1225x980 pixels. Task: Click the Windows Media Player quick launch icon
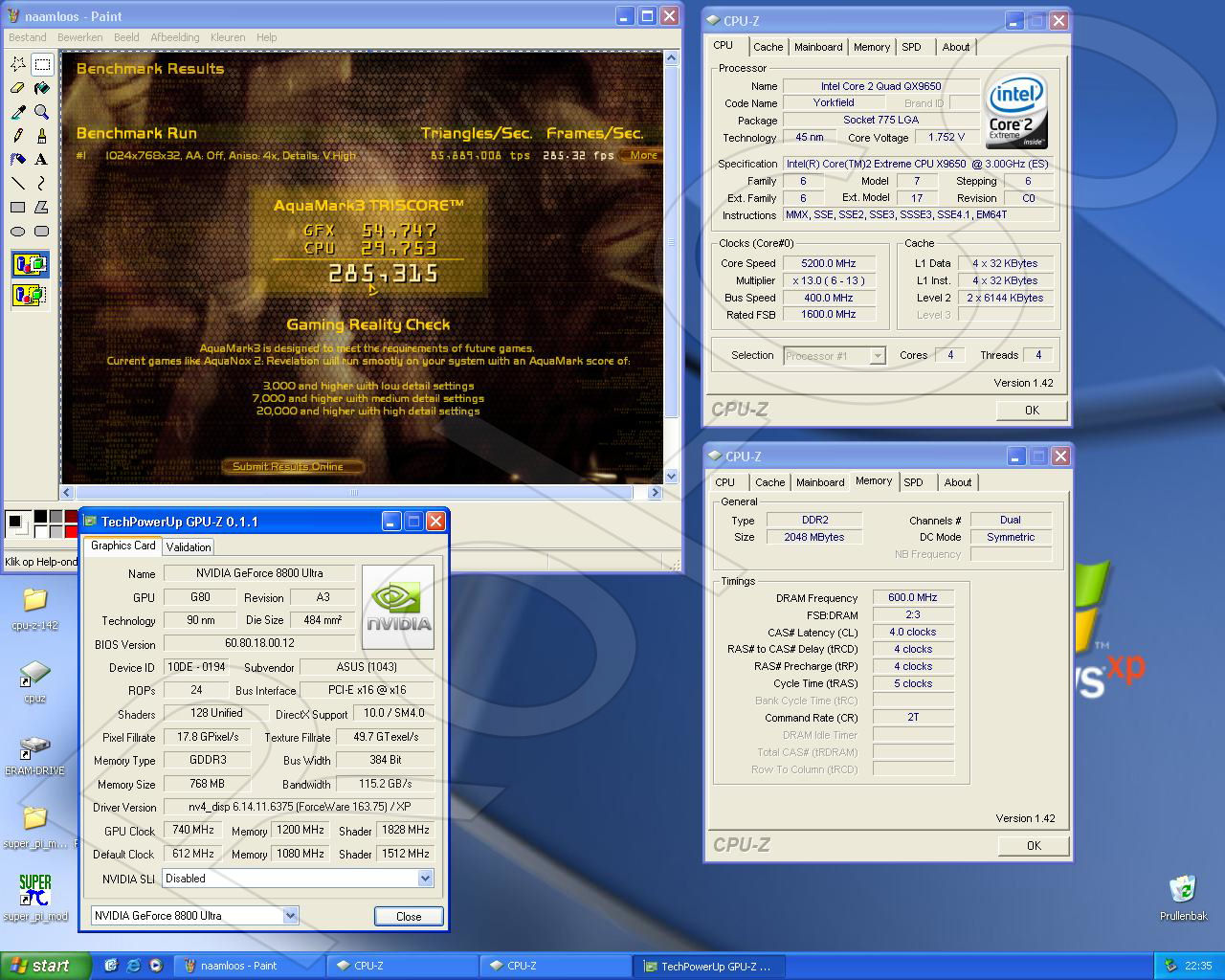click(x=156, y=966)
